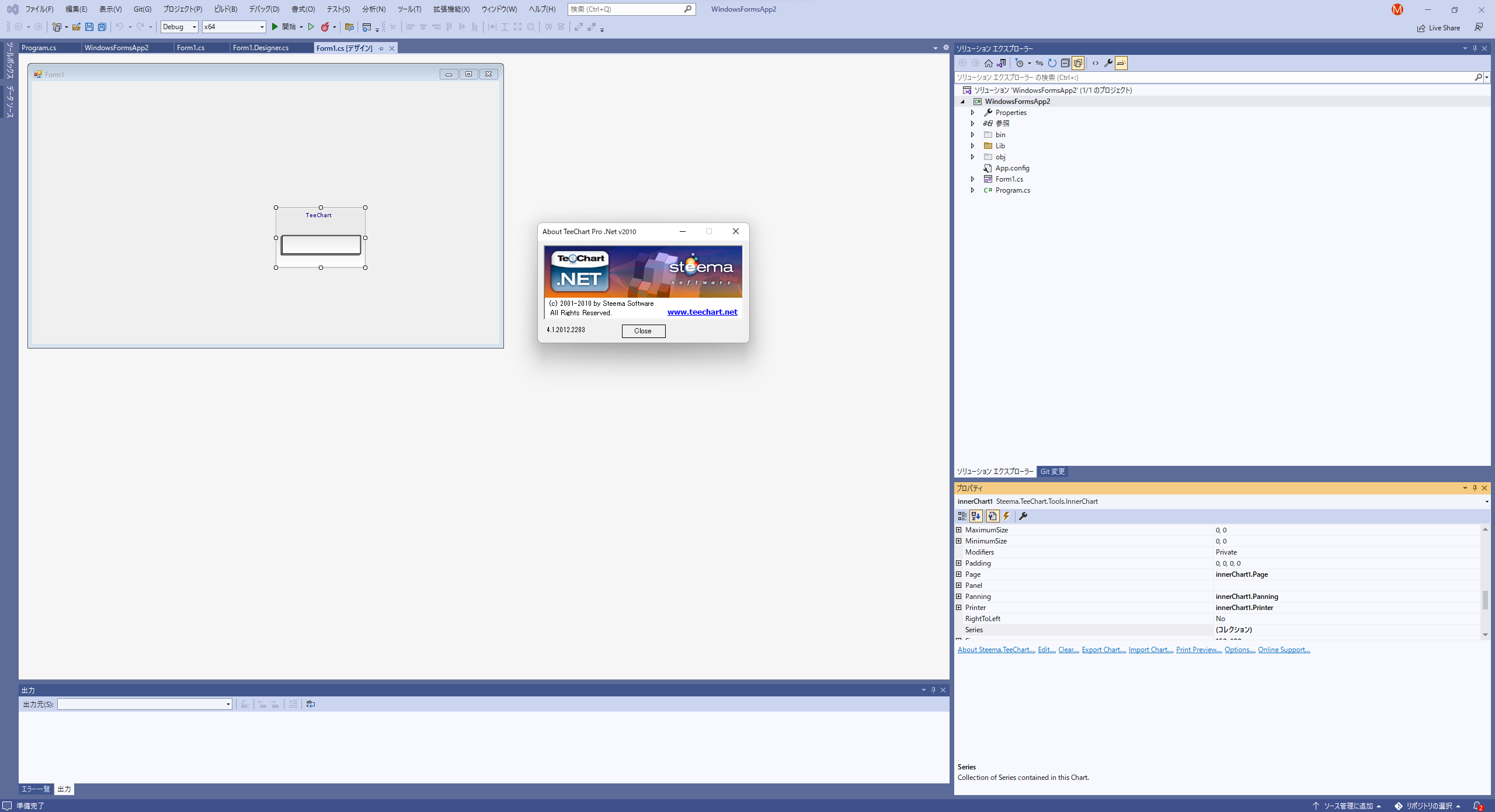Image resolution: width=1495 pixels, height=812 pixels.
Task: Switch to the Program.cs tab
Action: (39, 48)
